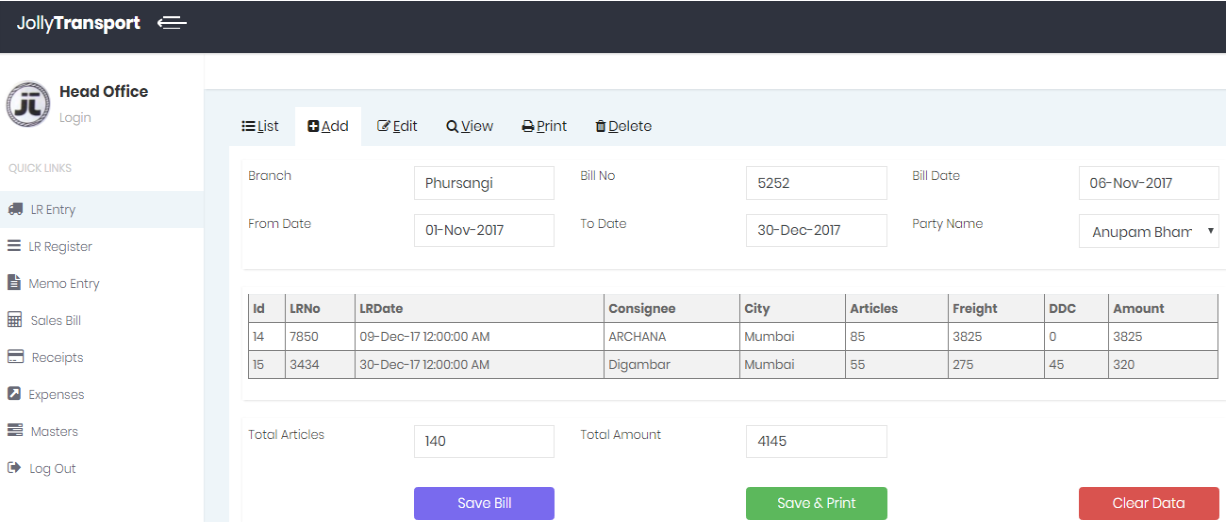Click the list icon beside LR Register

pos(14,245)
